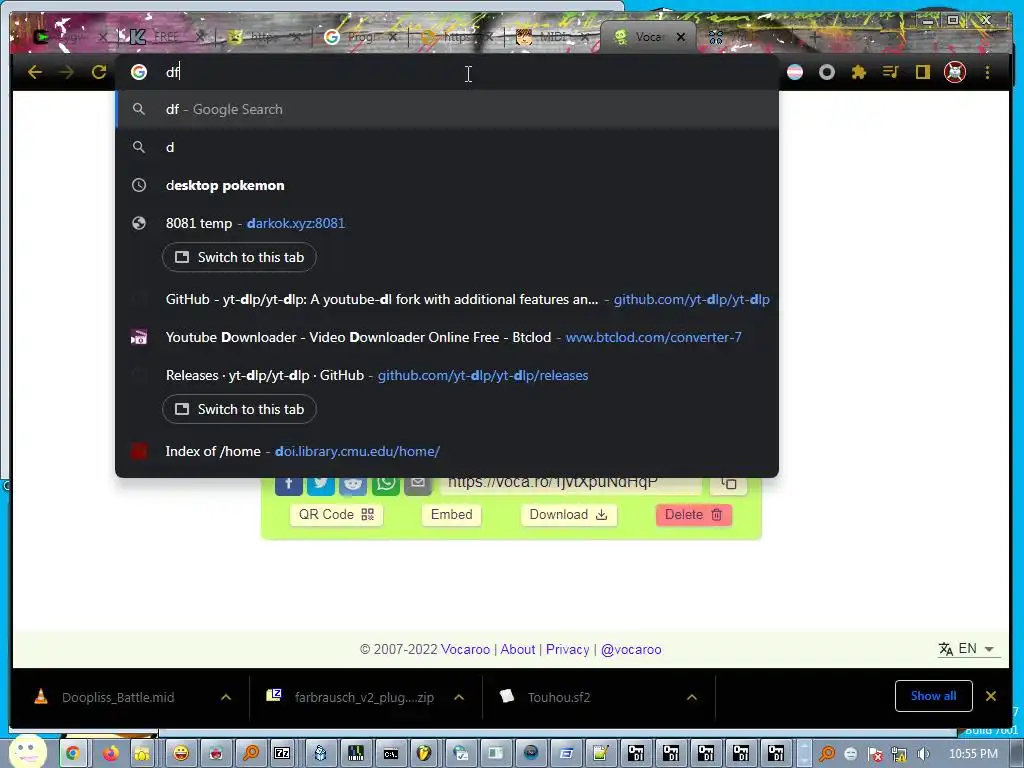This screenshot has height=768, width=1024.
Task: Click the volume speaker tray icon
Action: pos(923,754)
